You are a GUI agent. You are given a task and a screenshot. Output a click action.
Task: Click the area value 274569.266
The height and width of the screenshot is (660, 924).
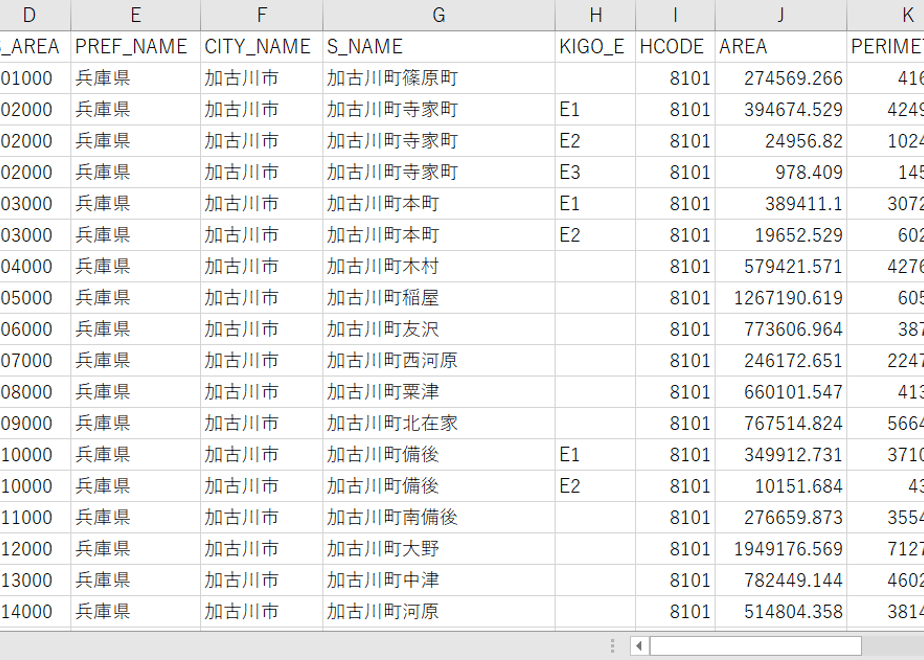(781, 78)
